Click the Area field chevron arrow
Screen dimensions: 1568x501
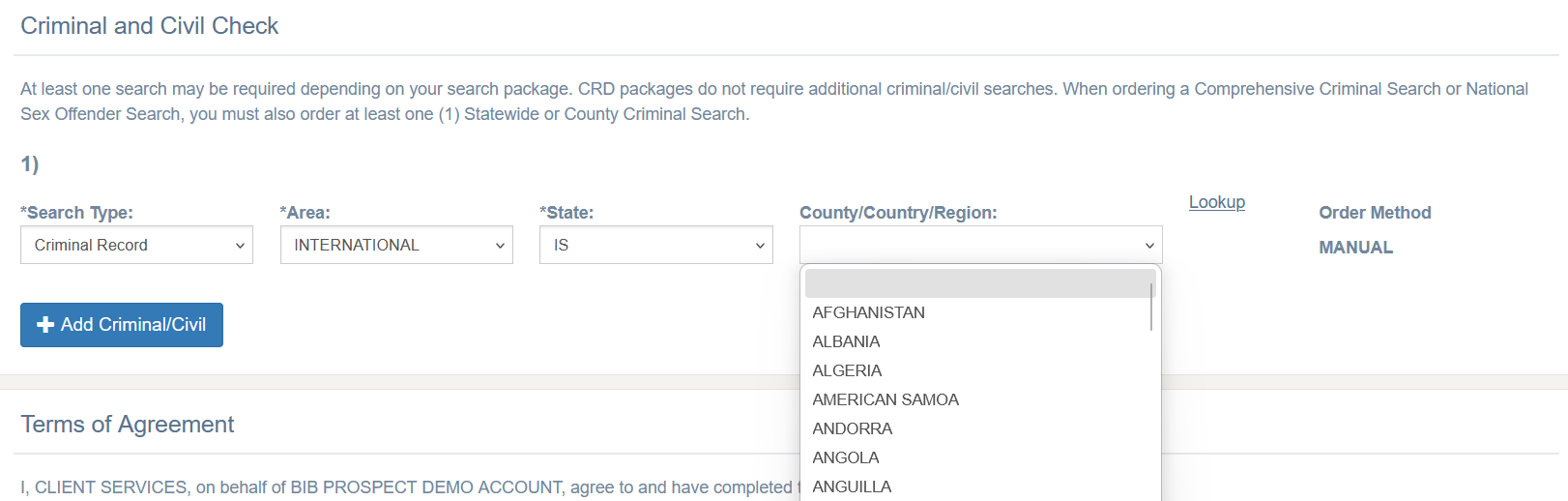(500, 246)
